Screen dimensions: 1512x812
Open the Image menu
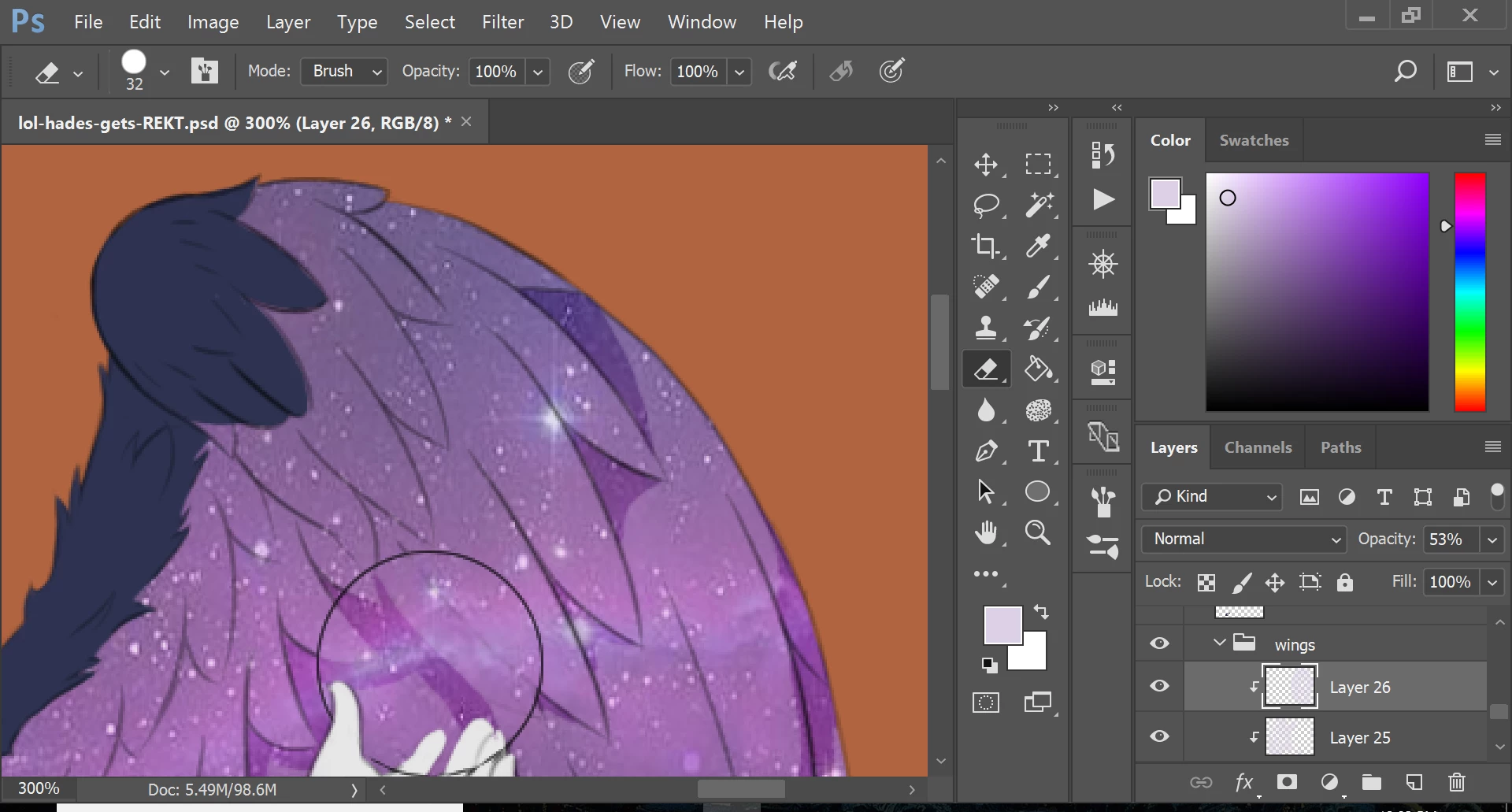213,22
